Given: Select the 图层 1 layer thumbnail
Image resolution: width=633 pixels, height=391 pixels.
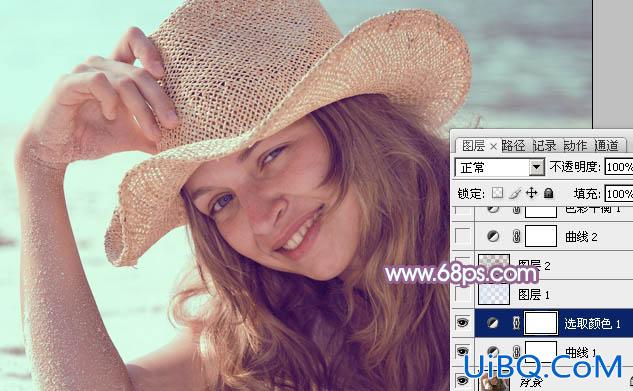Looking at the screenshot, I should [x=494, y=294].
